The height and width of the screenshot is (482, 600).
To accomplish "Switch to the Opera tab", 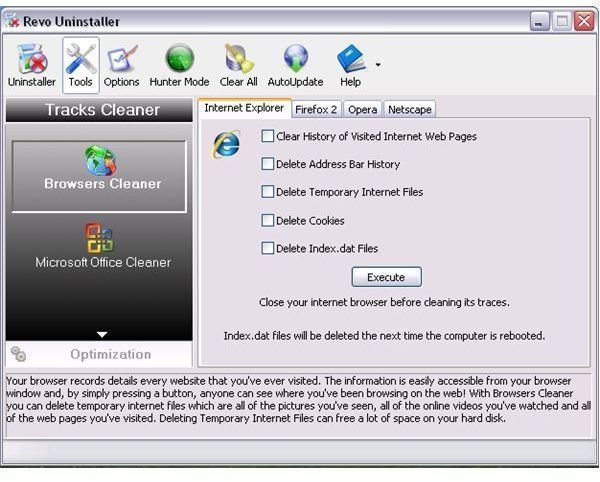I will click(362, 110).
